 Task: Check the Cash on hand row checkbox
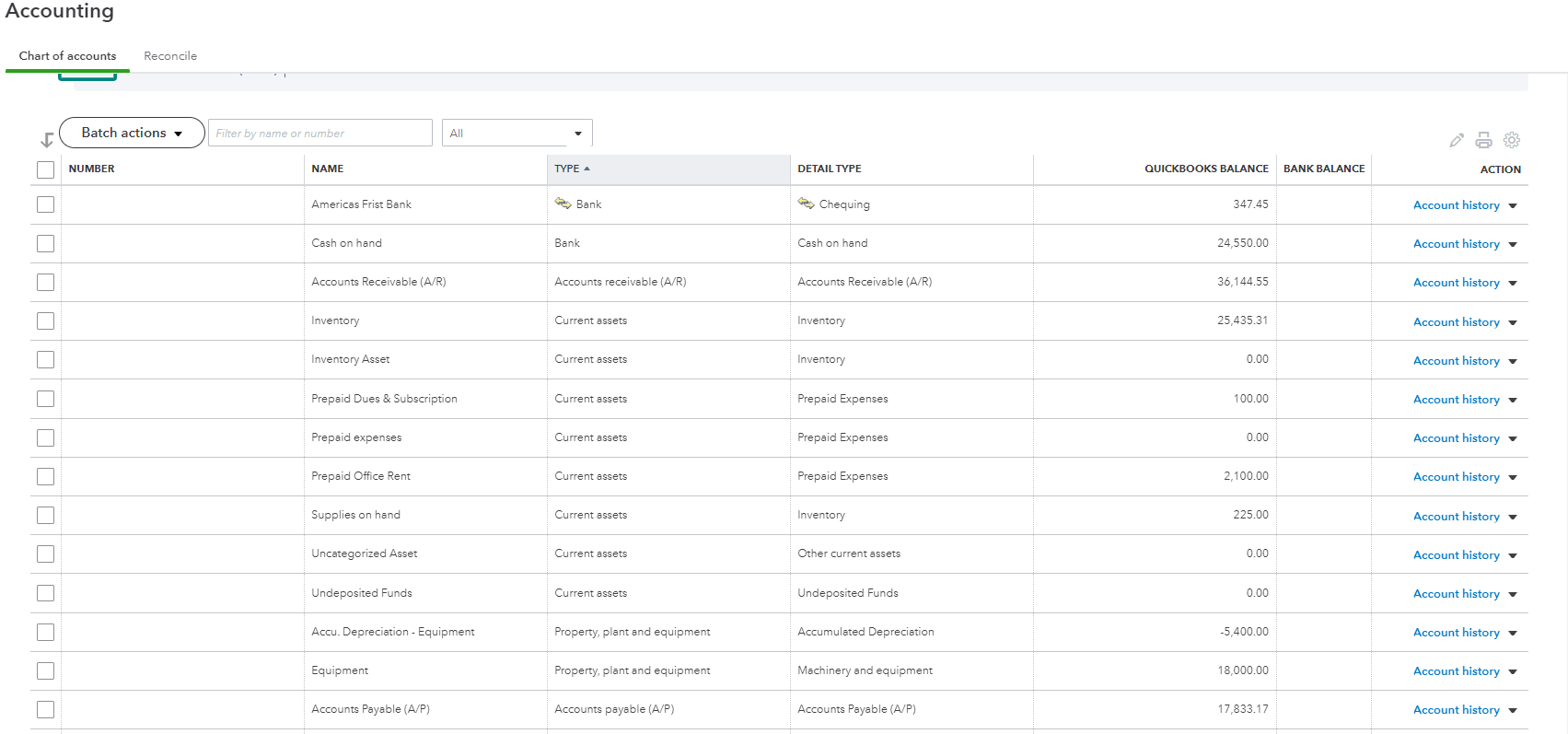point(45,243)
